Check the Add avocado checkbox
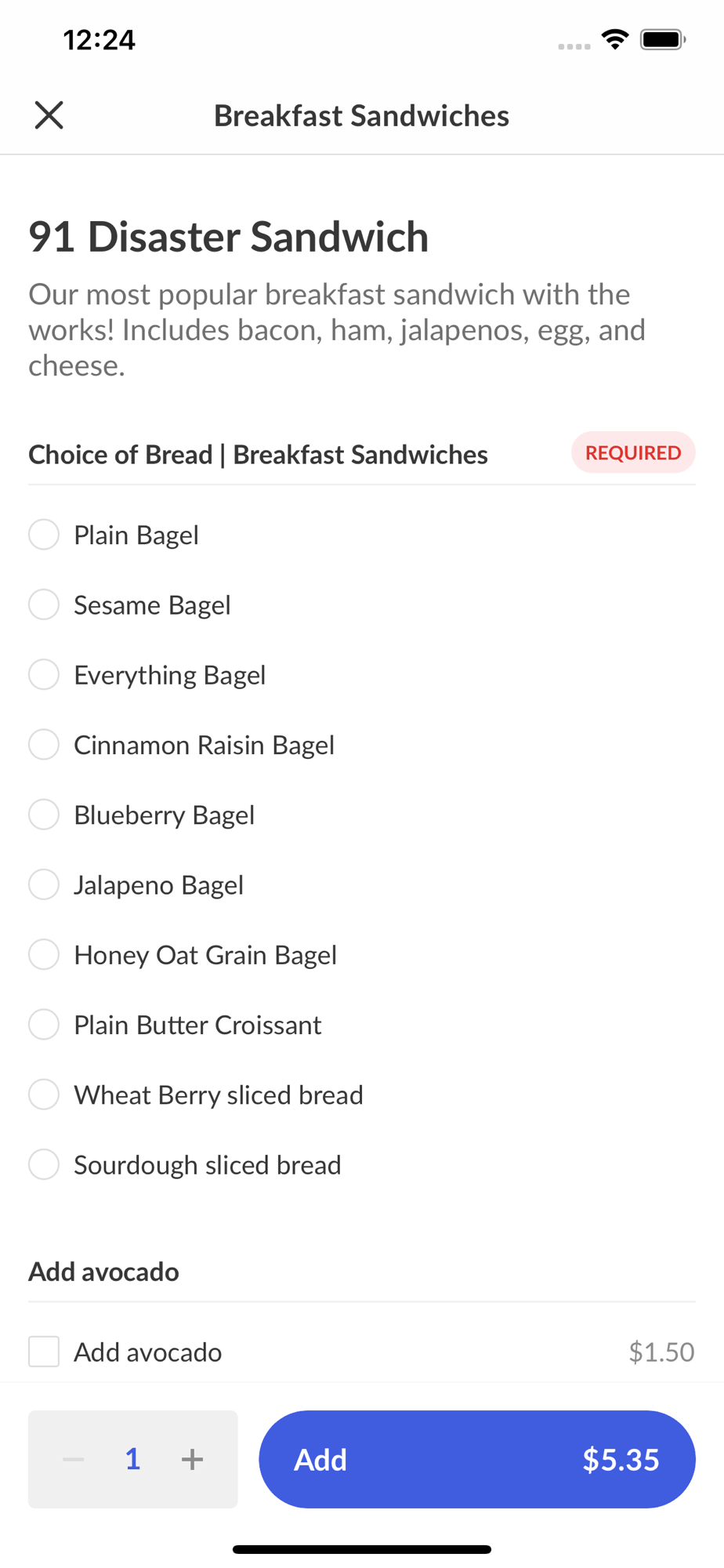Viewport: 724px width, 1568px height. [x=44, y=1352]
